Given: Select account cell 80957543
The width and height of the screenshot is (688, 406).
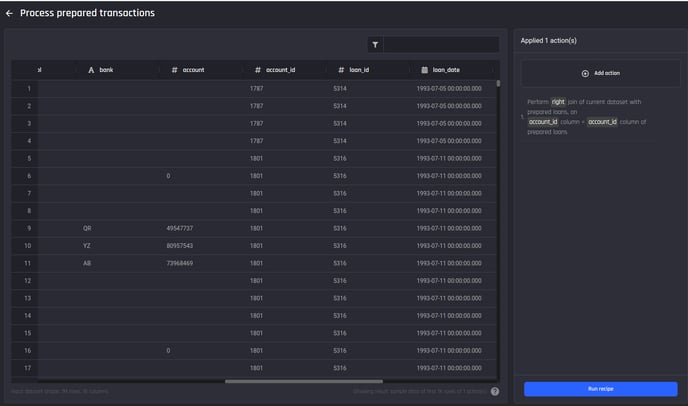Looking at the screenshot, I should (x=179, y=246).
